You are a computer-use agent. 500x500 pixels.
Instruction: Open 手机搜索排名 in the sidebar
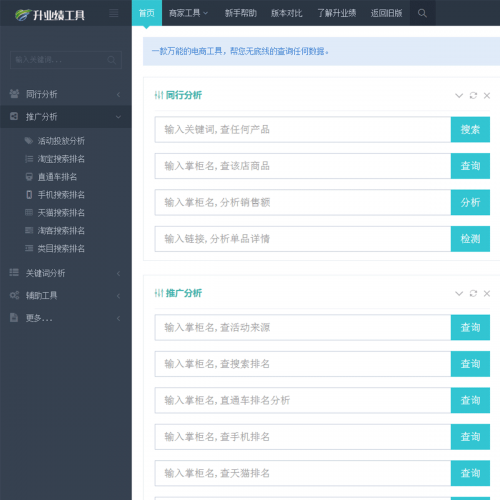61,195
